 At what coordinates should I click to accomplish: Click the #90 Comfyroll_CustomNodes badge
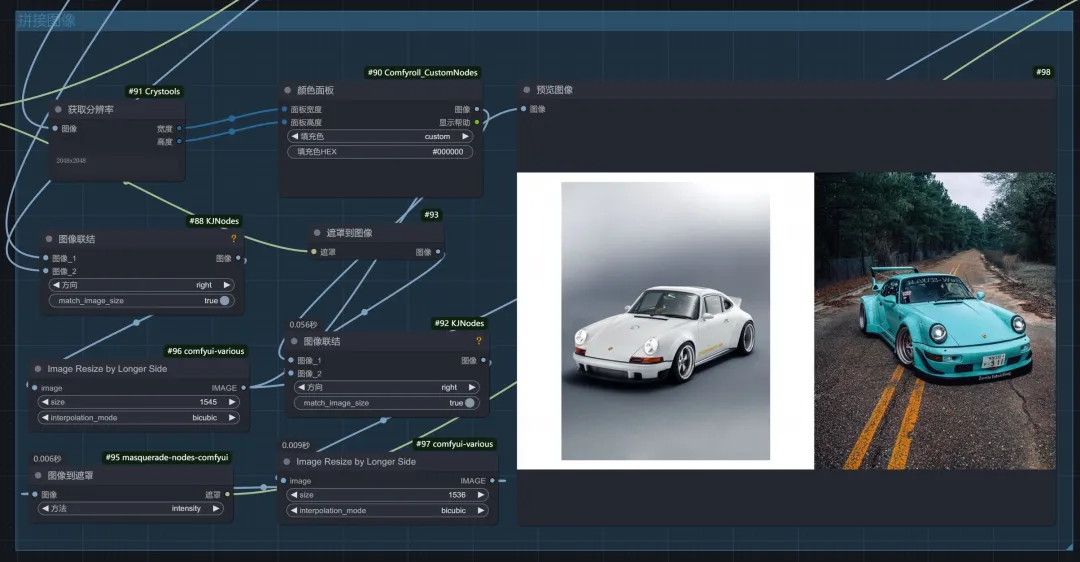422,72
